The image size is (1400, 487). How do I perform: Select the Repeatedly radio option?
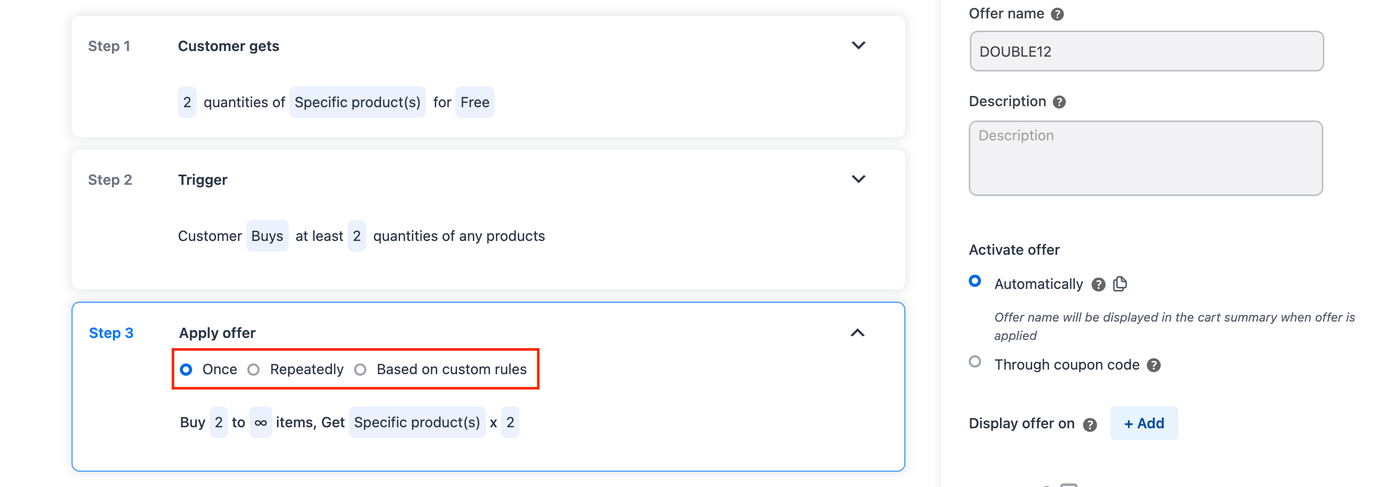point(254,370)
